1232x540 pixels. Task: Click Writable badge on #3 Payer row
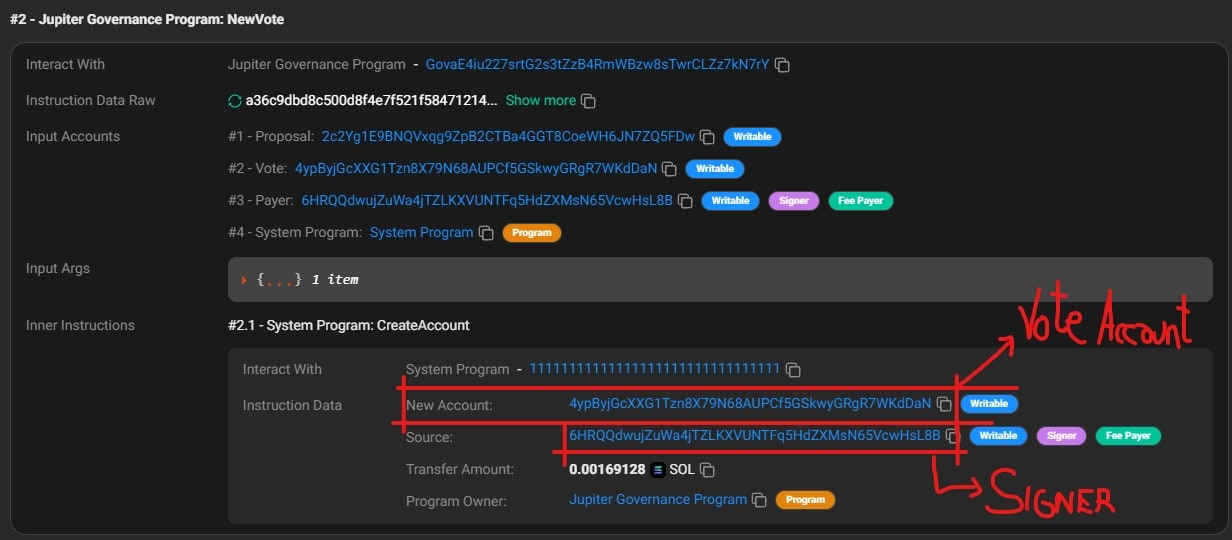pyautogui.click(x=730, y=201)
